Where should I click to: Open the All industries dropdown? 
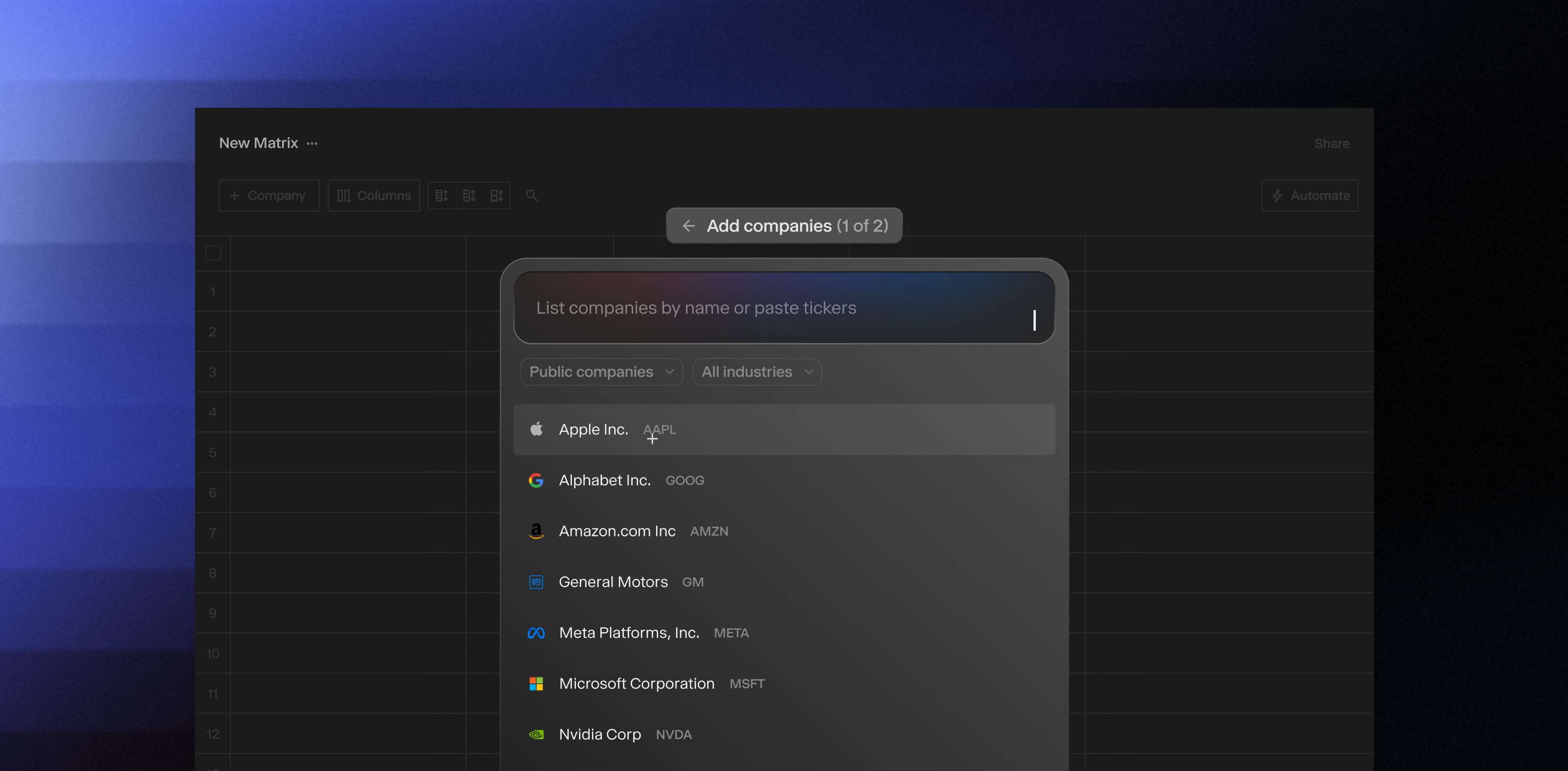[x=757, y=372]
